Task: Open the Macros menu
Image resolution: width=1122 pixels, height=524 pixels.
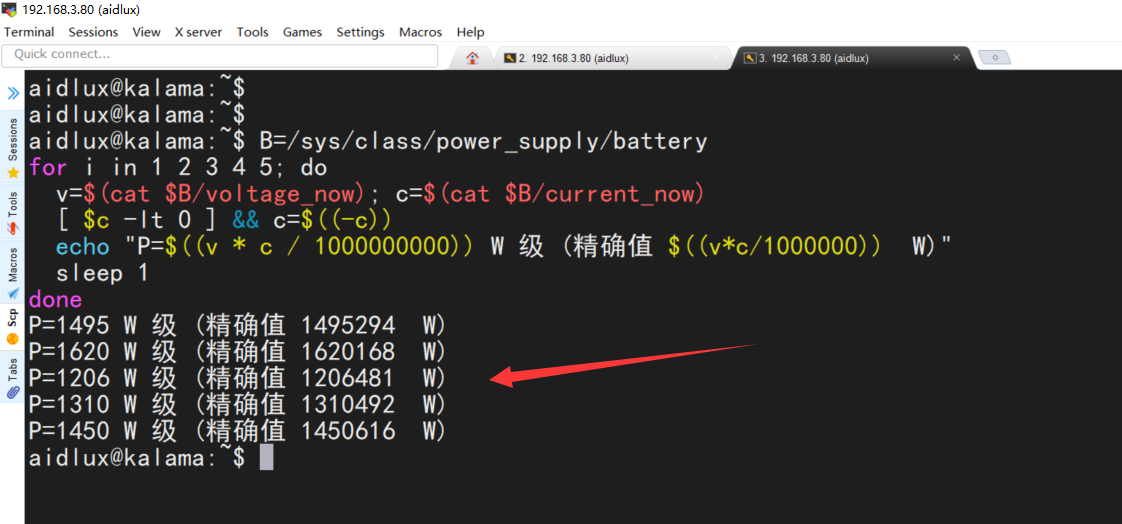Action: [x=421, y=32]
